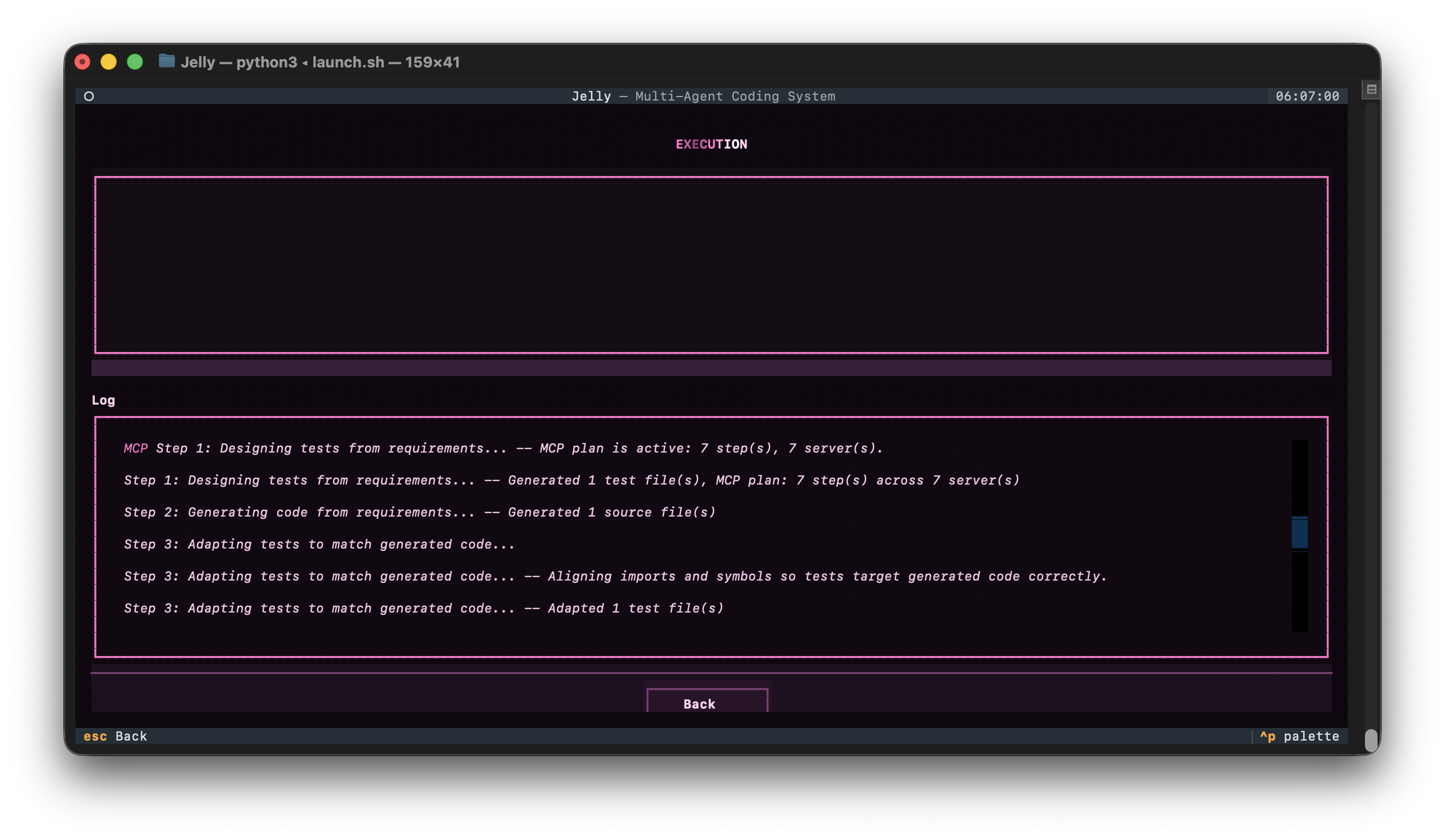
Task: Click the green maximize window button
Action: tap(135, 62)
